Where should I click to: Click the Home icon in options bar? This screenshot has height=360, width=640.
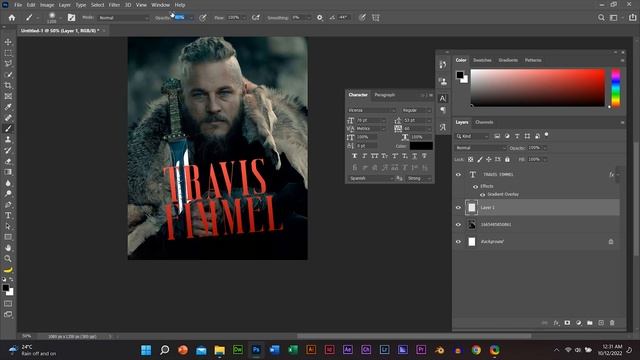click(x=12, y=18)
